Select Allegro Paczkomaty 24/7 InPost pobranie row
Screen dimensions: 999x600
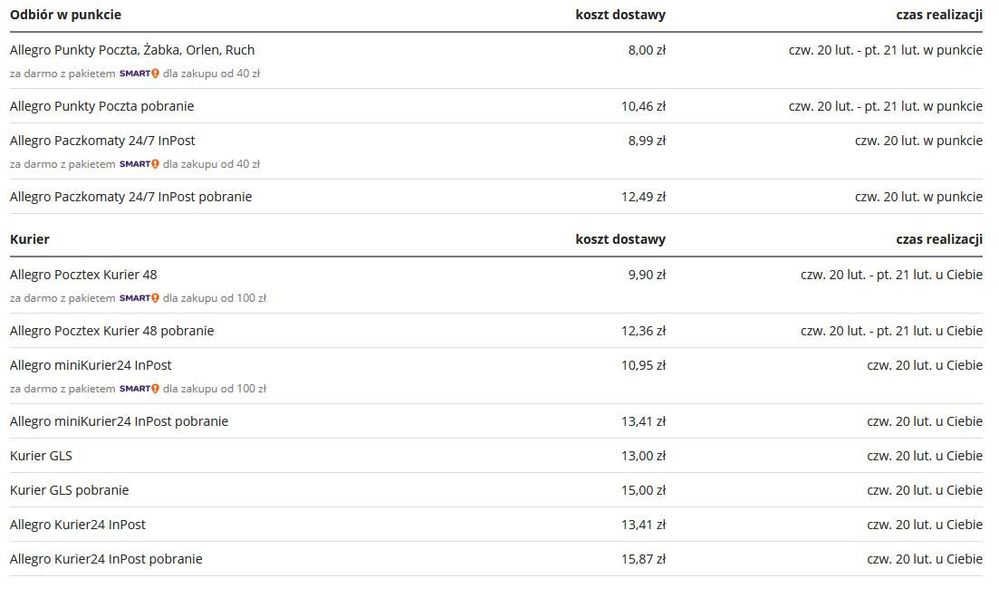(131, 197)
